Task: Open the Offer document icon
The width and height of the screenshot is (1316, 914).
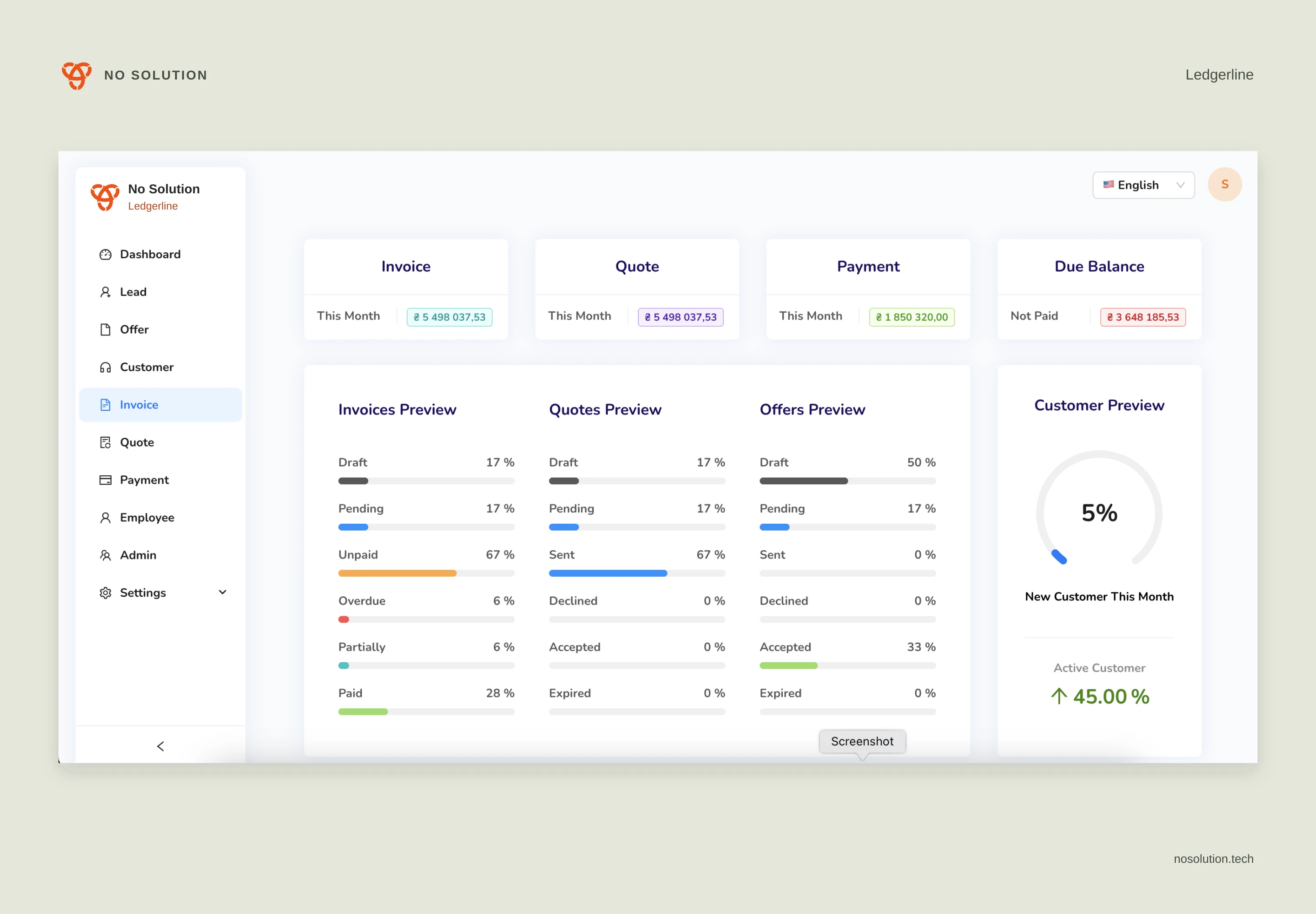Action: point(106,329)
